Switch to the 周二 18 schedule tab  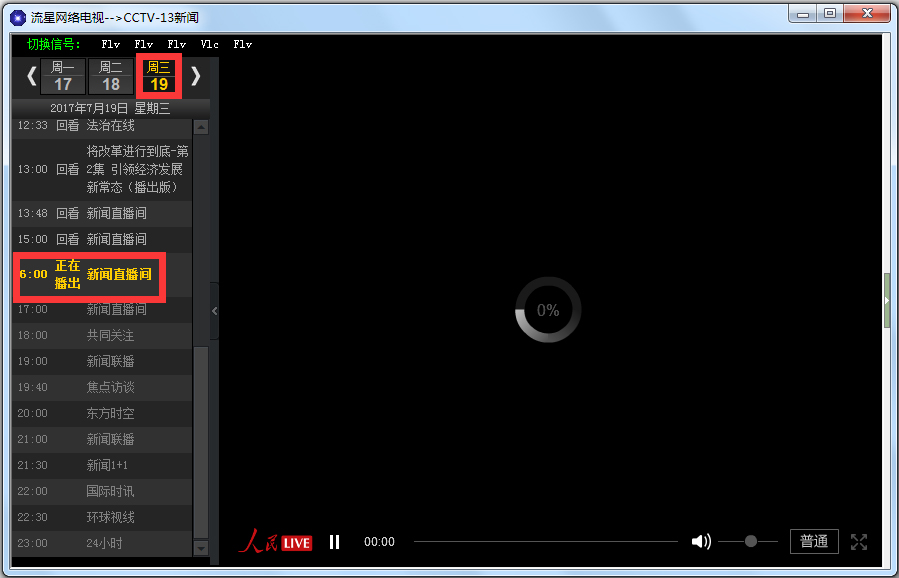point(110,76)
